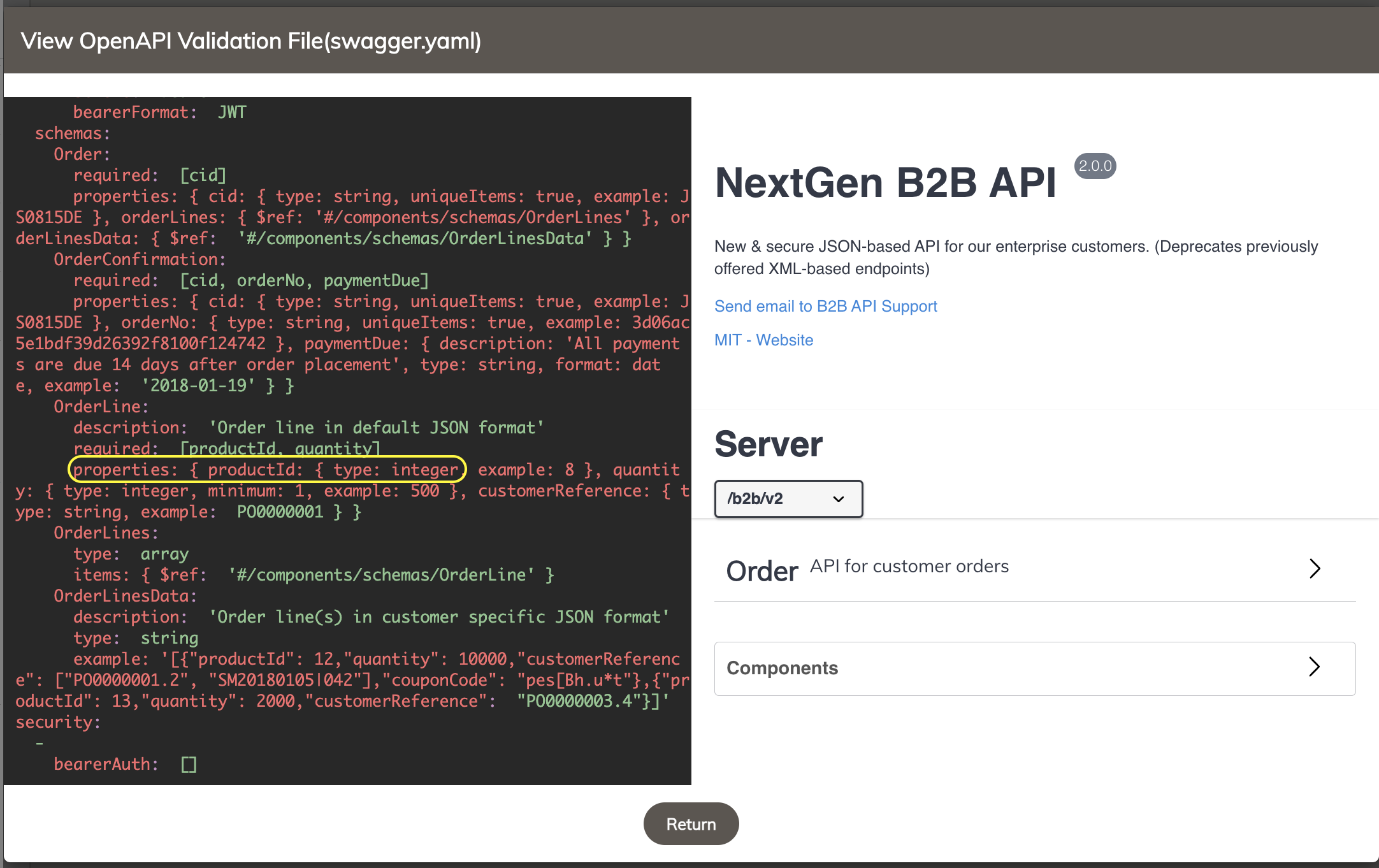1379x868 pixels.
Task: Click the Server heading
Action: [x=769, y=444]
